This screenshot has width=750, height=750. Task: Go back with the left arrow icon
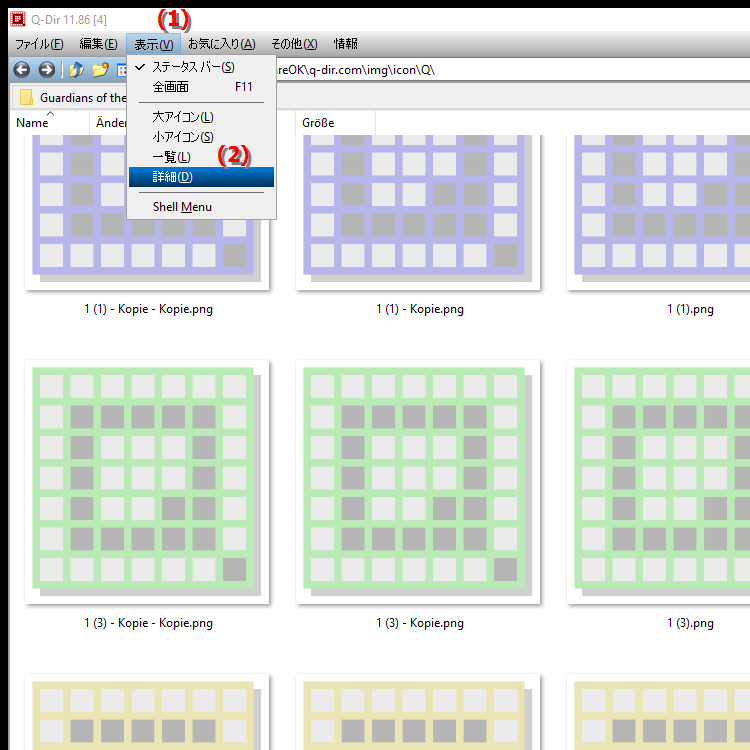(22, 70)
